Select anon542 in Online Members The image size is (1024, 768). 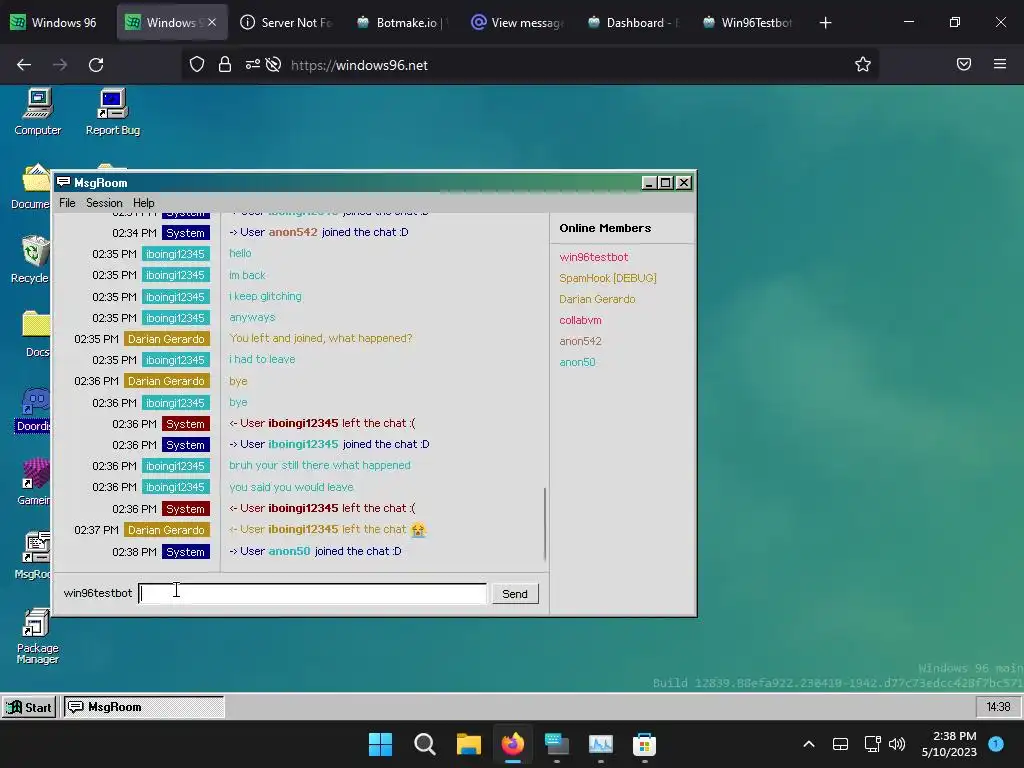coord(580,341)
